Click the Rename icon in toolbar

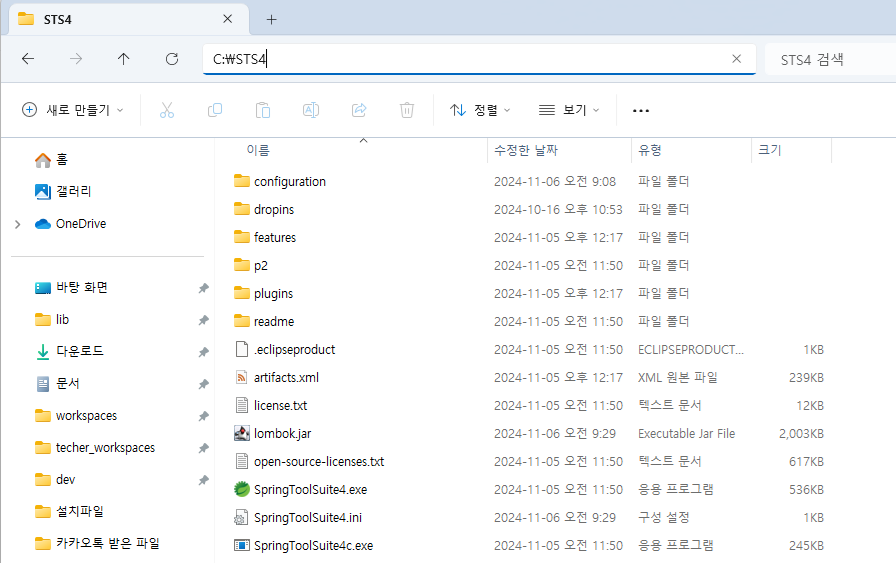click(311, 110)
